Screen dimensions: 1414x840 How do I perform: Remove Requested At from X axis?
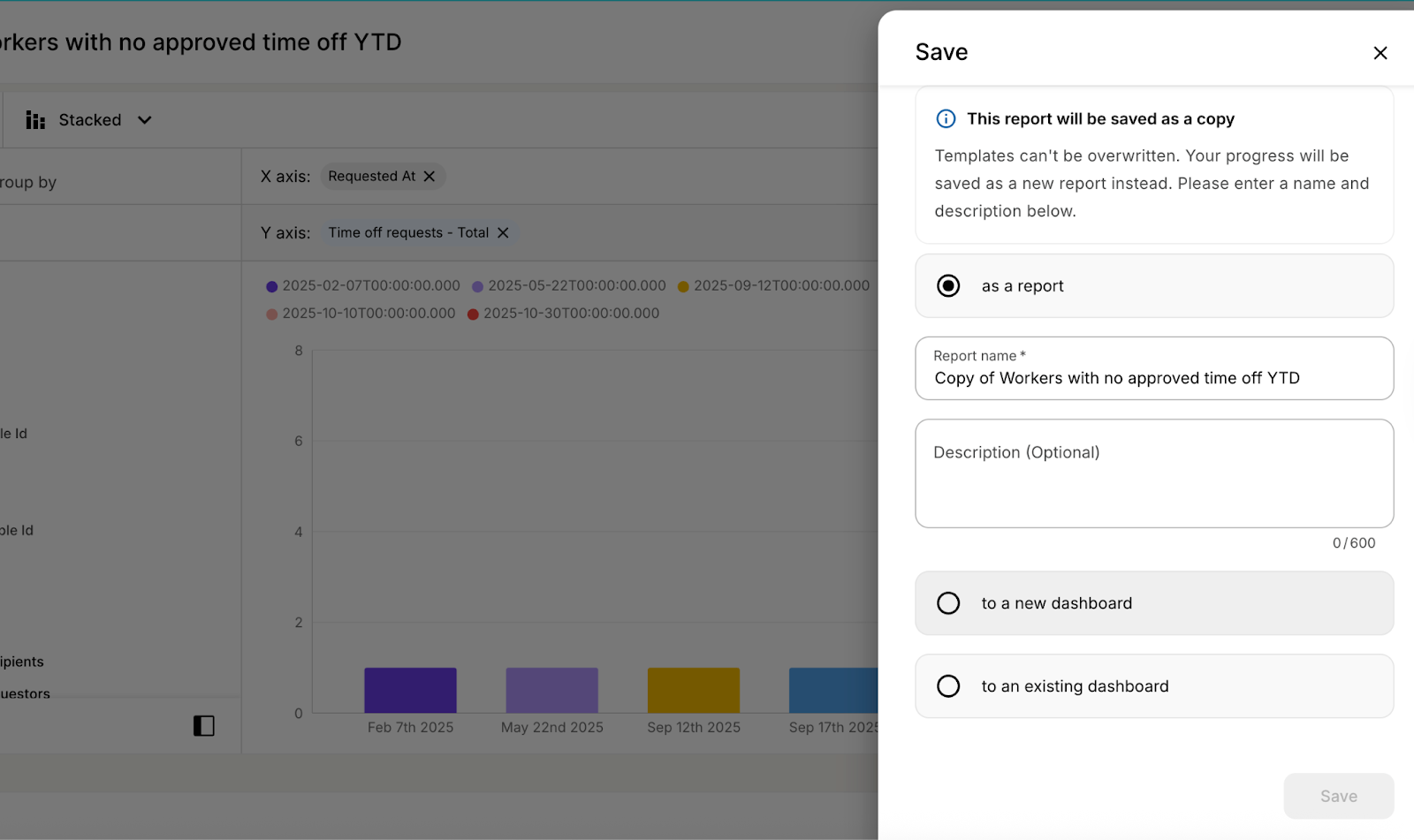coord(430,177)
